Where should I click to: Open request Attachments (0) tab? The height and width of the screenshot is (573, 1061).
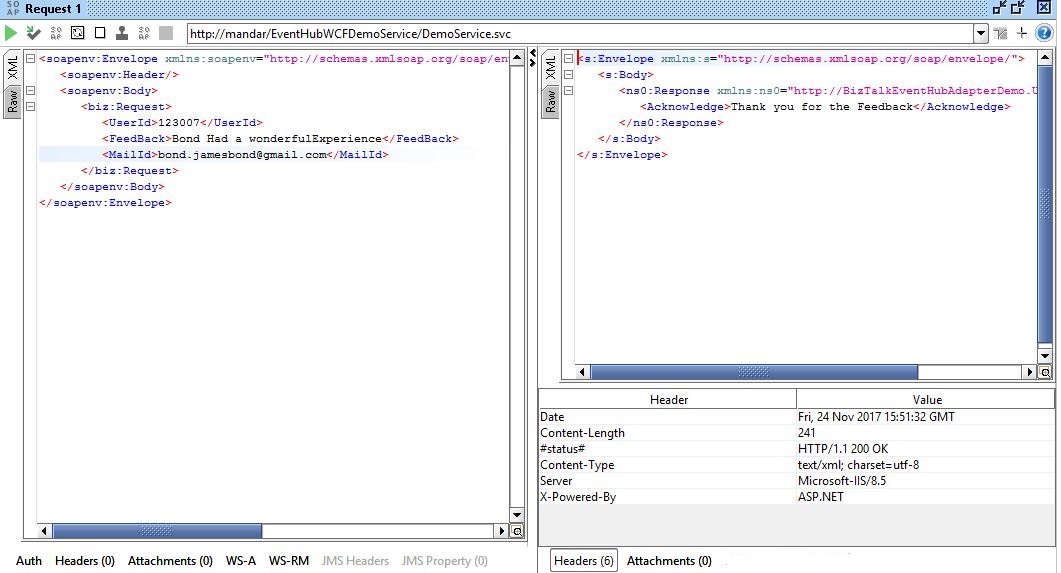point(170,561)
